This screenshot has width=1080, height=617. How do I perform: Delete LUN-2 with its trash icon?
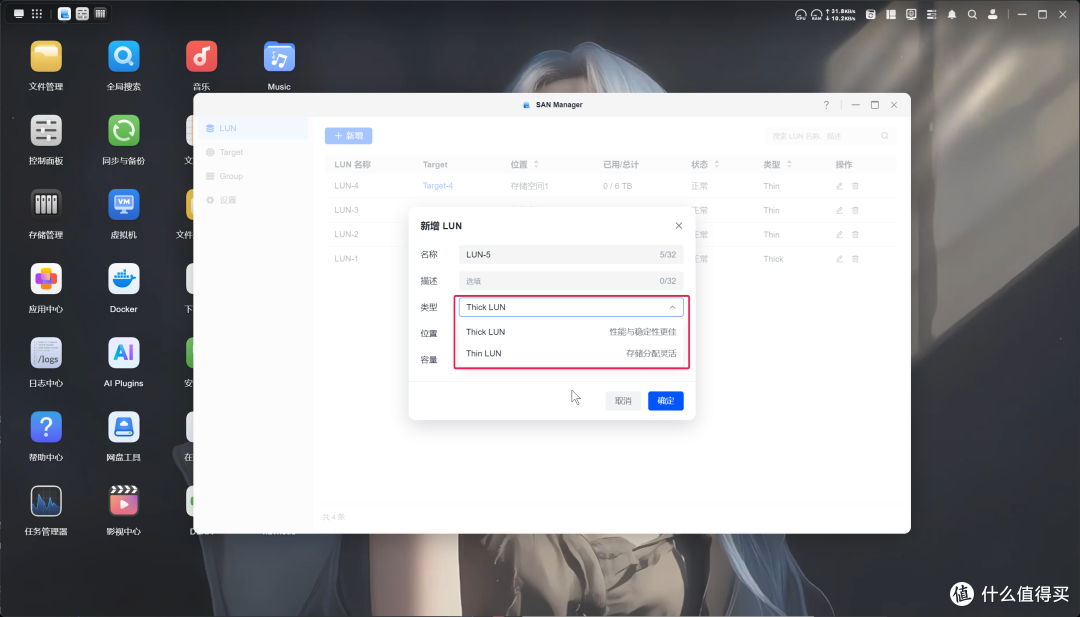[x=855, y=234]
